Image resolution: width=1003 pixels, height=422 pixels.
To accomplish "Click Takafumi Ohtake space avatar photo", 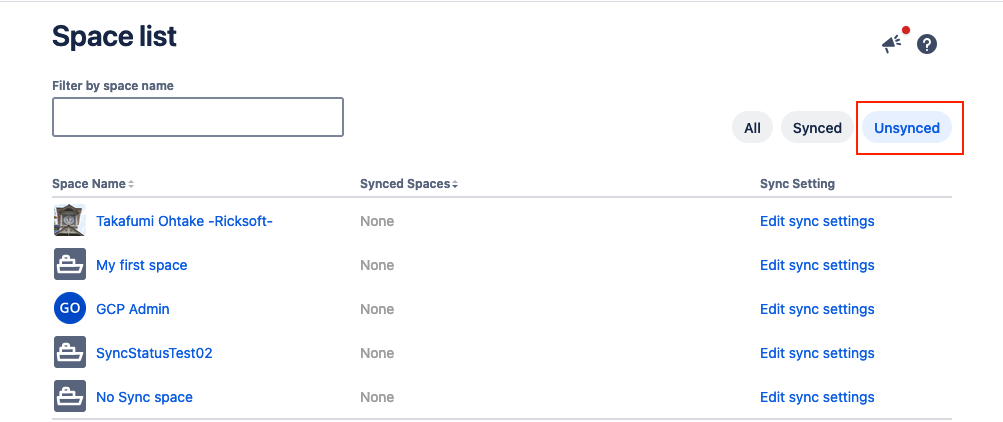I will pyautogui.click(x=70, y=221).
